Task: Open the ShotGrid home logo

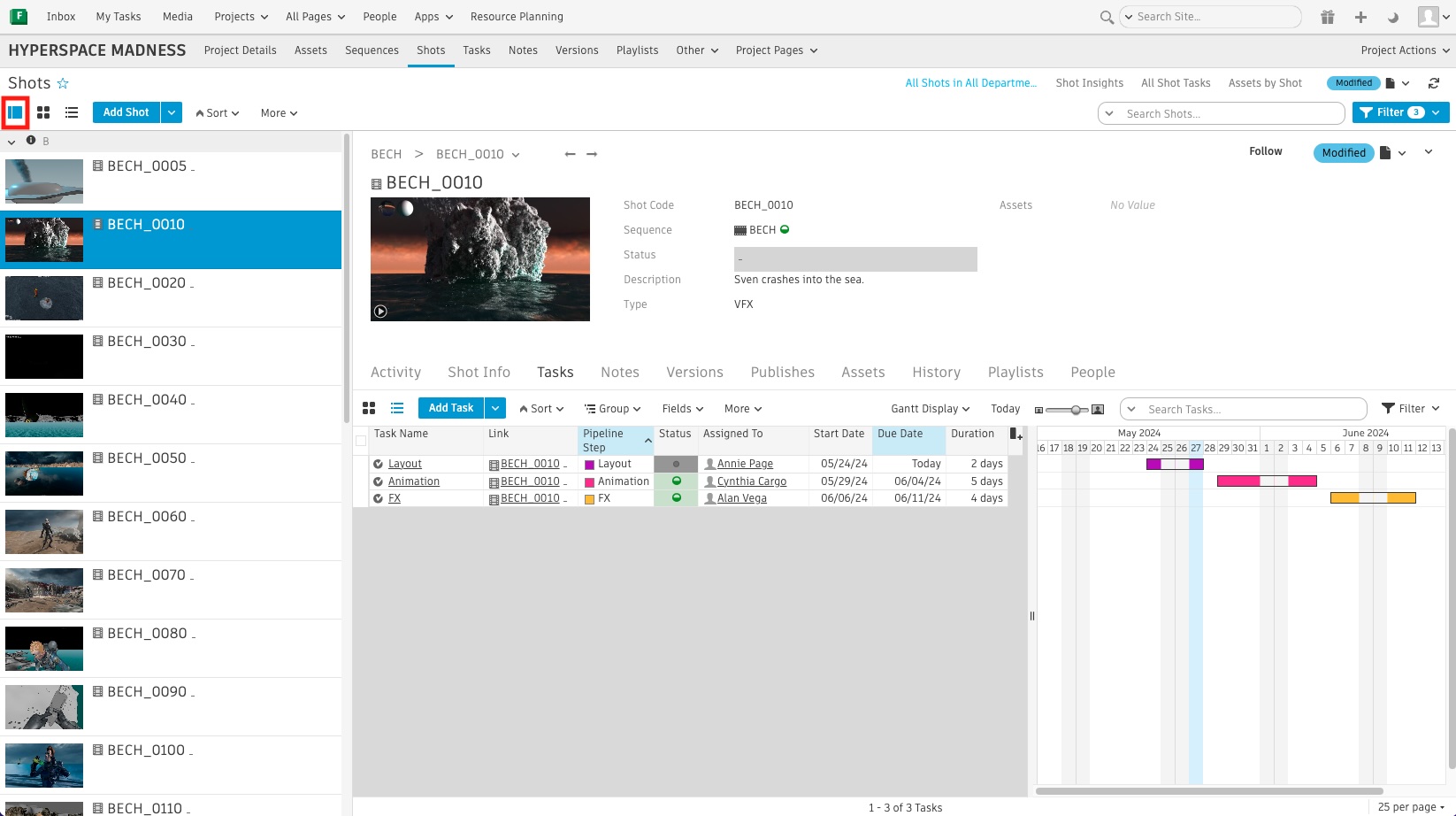Action: pos(18,16)
